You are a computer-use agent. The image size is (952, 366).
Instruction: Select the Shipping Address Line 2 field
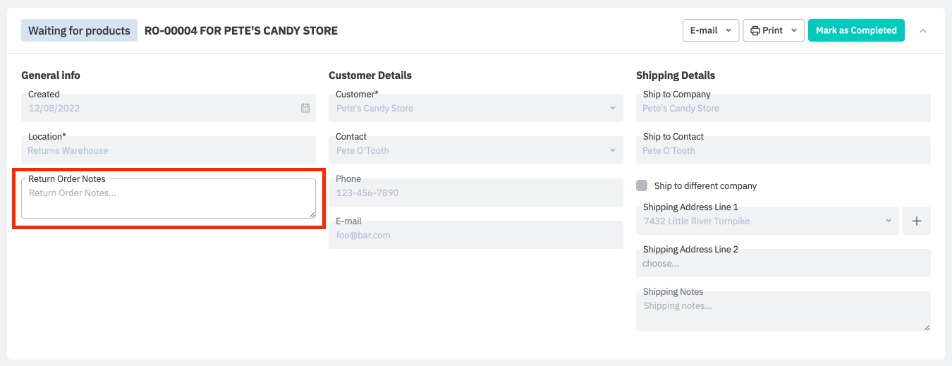click(x=783, y=263)
